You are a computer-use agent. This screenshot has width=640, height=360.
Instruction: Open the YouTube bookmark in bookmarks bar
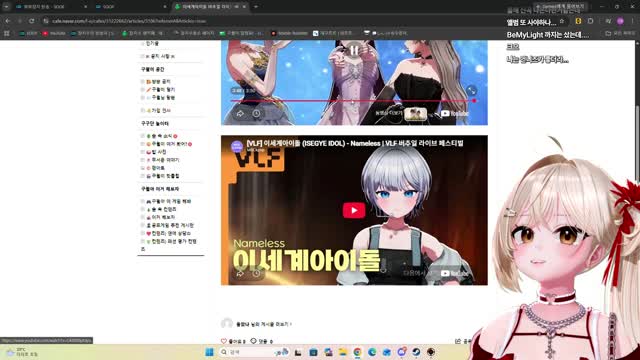click(54, 33)
